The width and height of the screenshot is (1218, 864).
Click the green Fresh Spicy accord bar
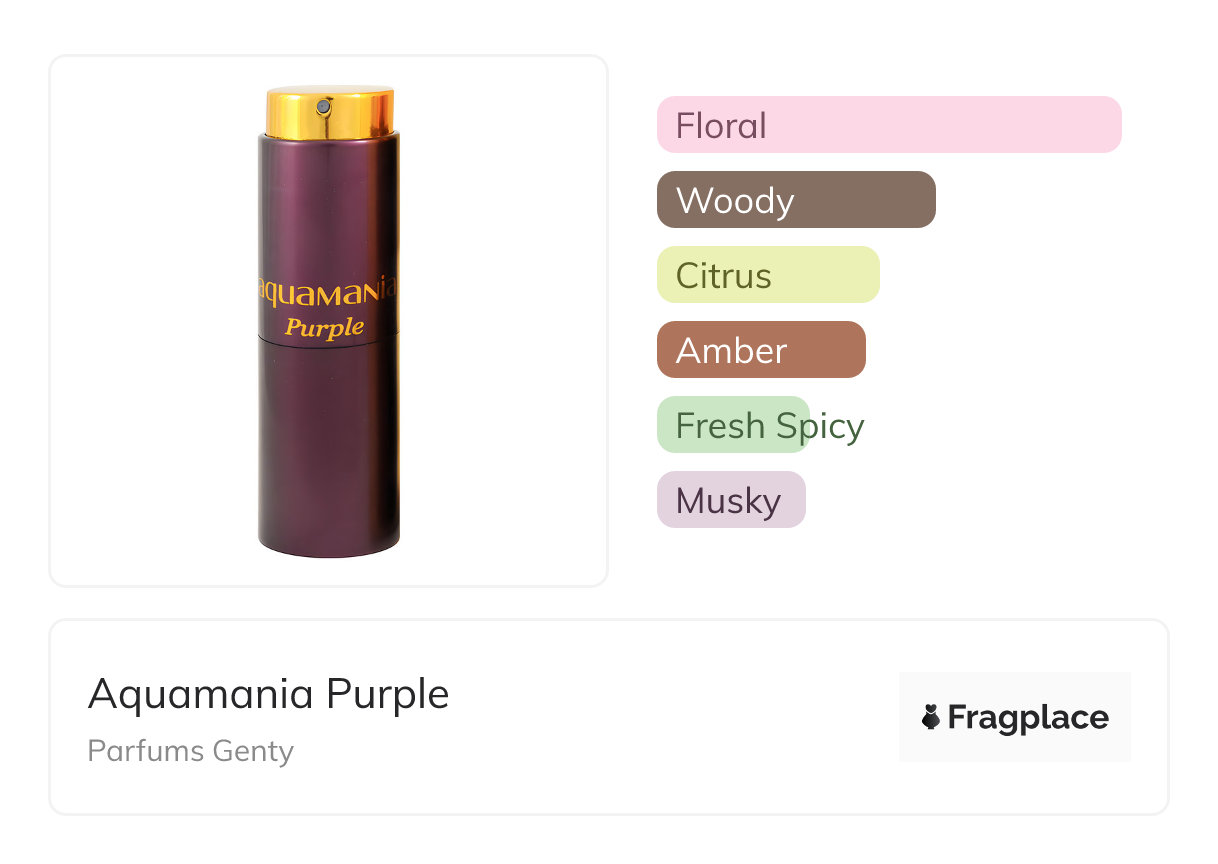pos(732,425)
